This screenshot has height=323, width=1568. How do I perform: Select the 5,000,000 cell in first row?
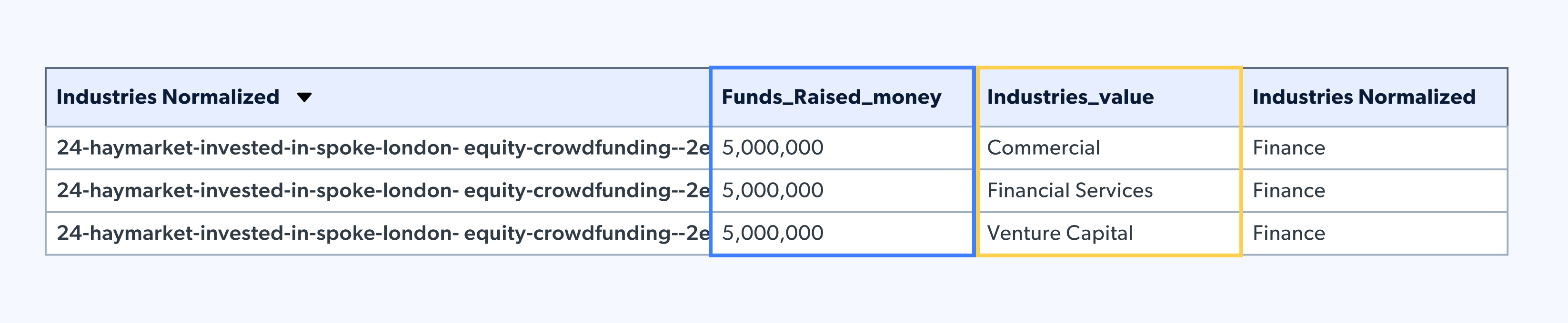point(773,148)
